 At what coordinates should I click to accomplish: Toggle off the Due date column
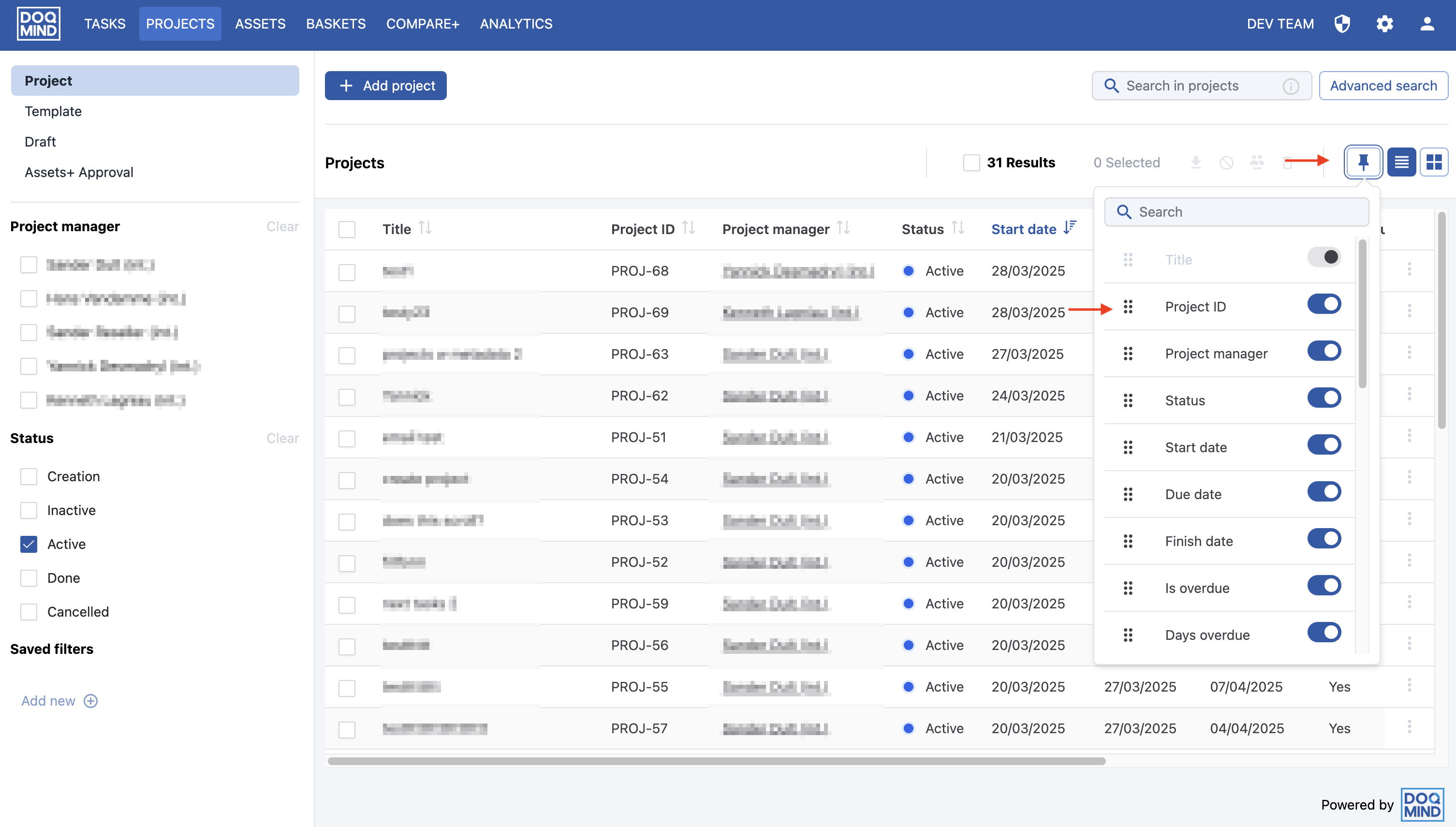[1324, 492]
